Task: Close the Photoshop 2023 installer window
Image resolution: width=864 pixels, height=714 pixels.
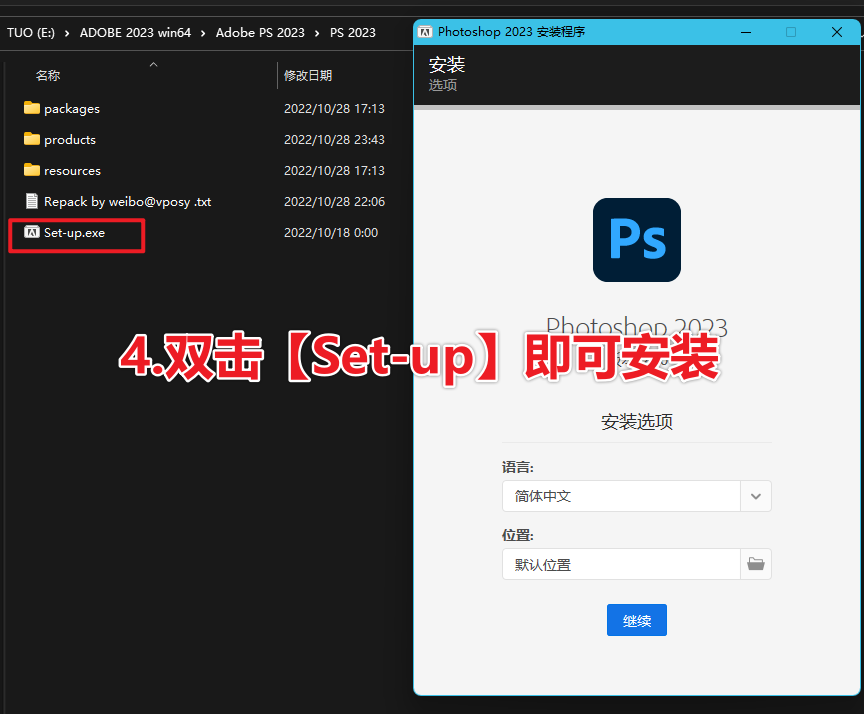Action: coord(836,32)
